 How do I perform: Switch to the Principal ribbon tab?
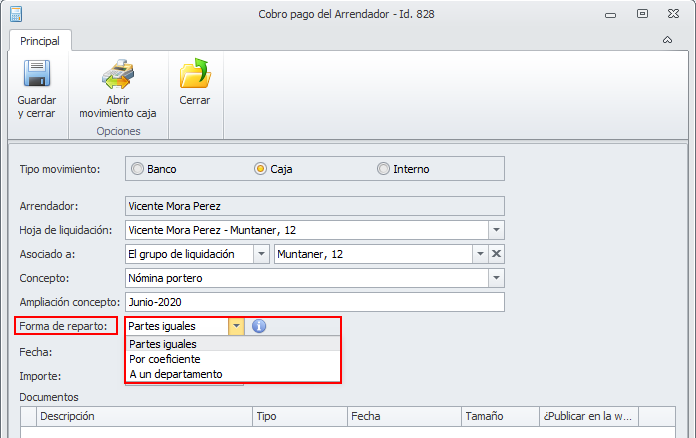tap(40, 41)
